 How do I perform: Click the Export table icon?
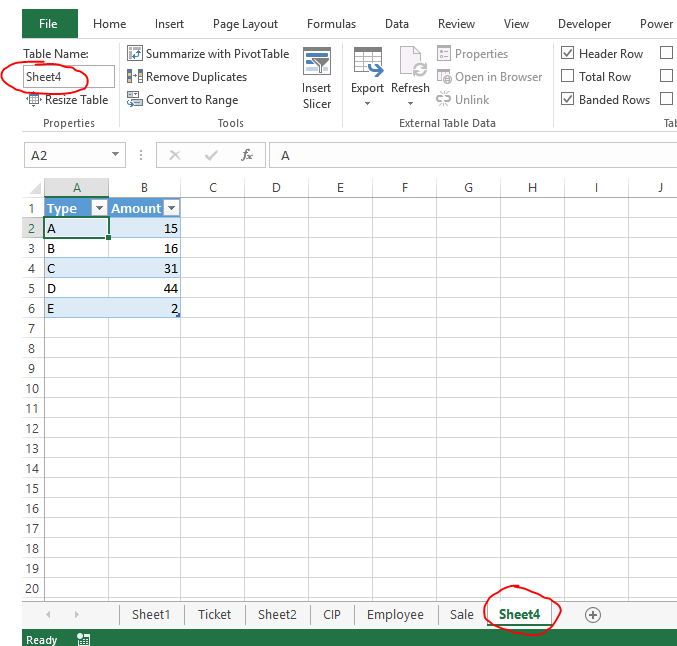pyautogui.click(x=367, y=63)
